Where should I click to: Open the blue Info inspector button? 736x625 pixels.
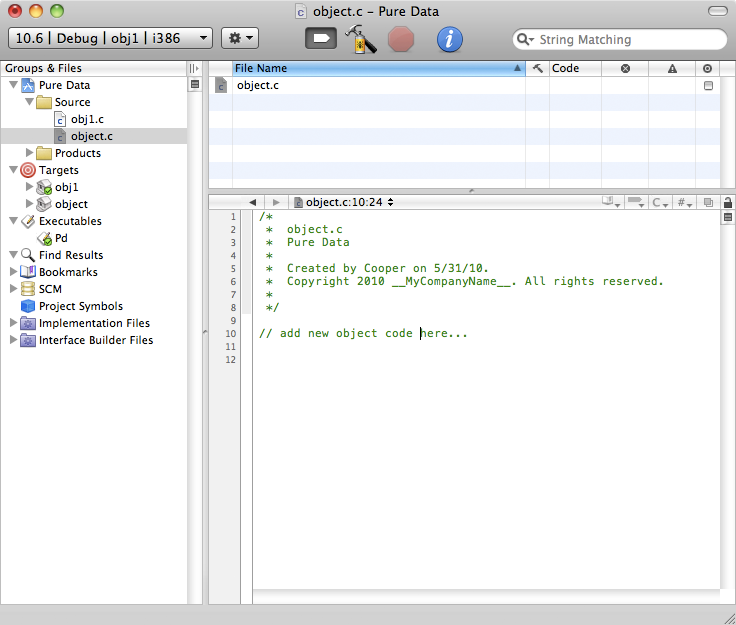tap(450, 39)
